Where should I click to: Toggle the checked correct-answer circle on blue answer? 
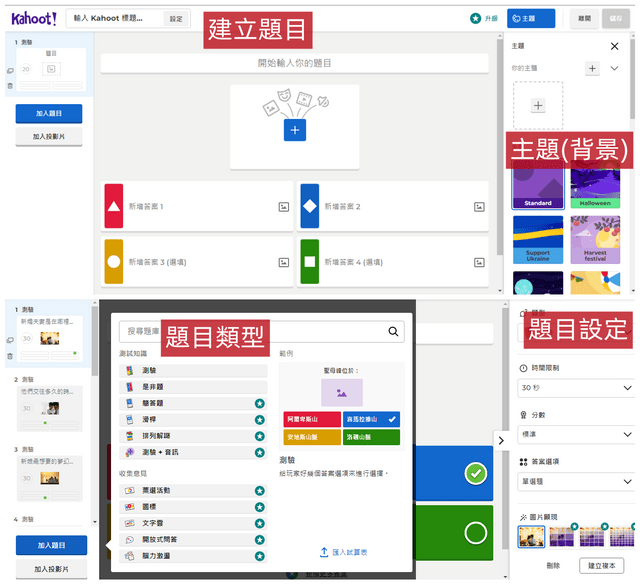476,473
